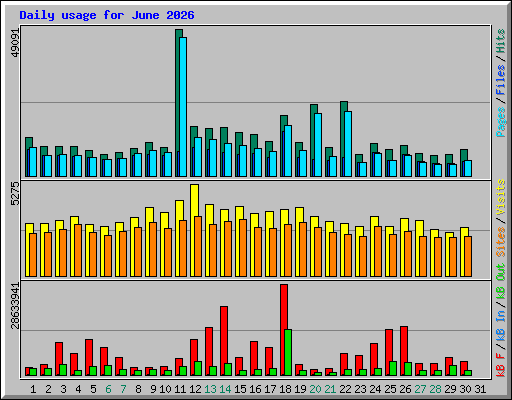Click day label 30 on the axis
The height and width of the screenshot is (400, 512).
click(465, 389)
